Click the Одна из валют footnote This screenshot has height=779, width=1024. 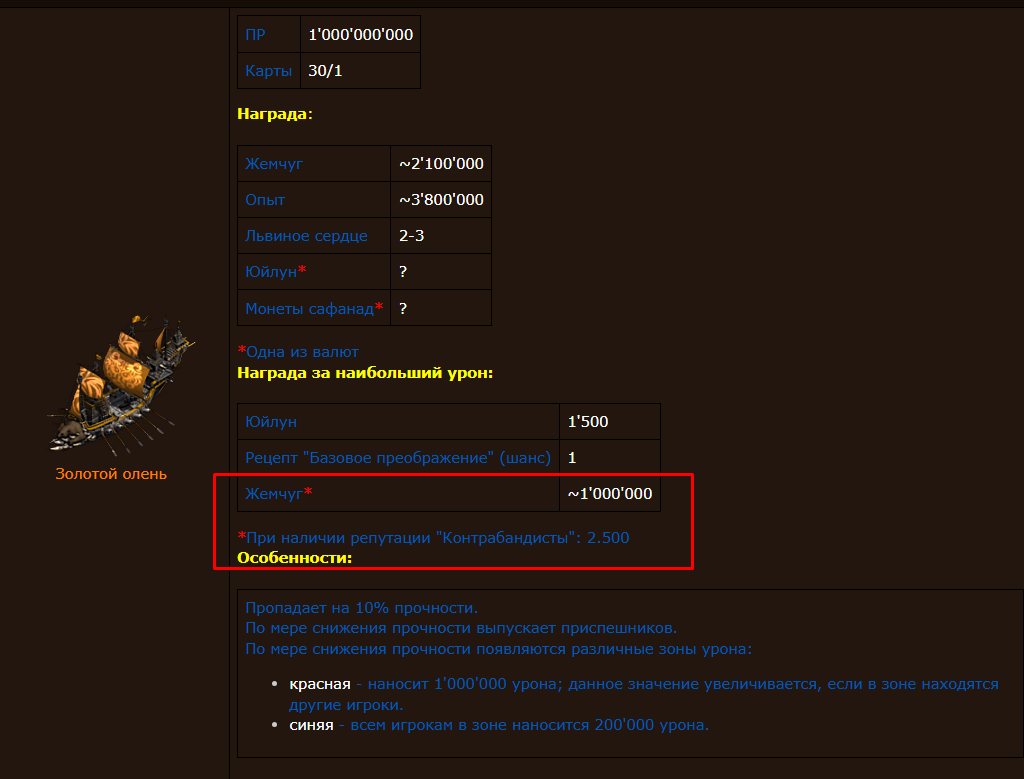click(298, 352)
